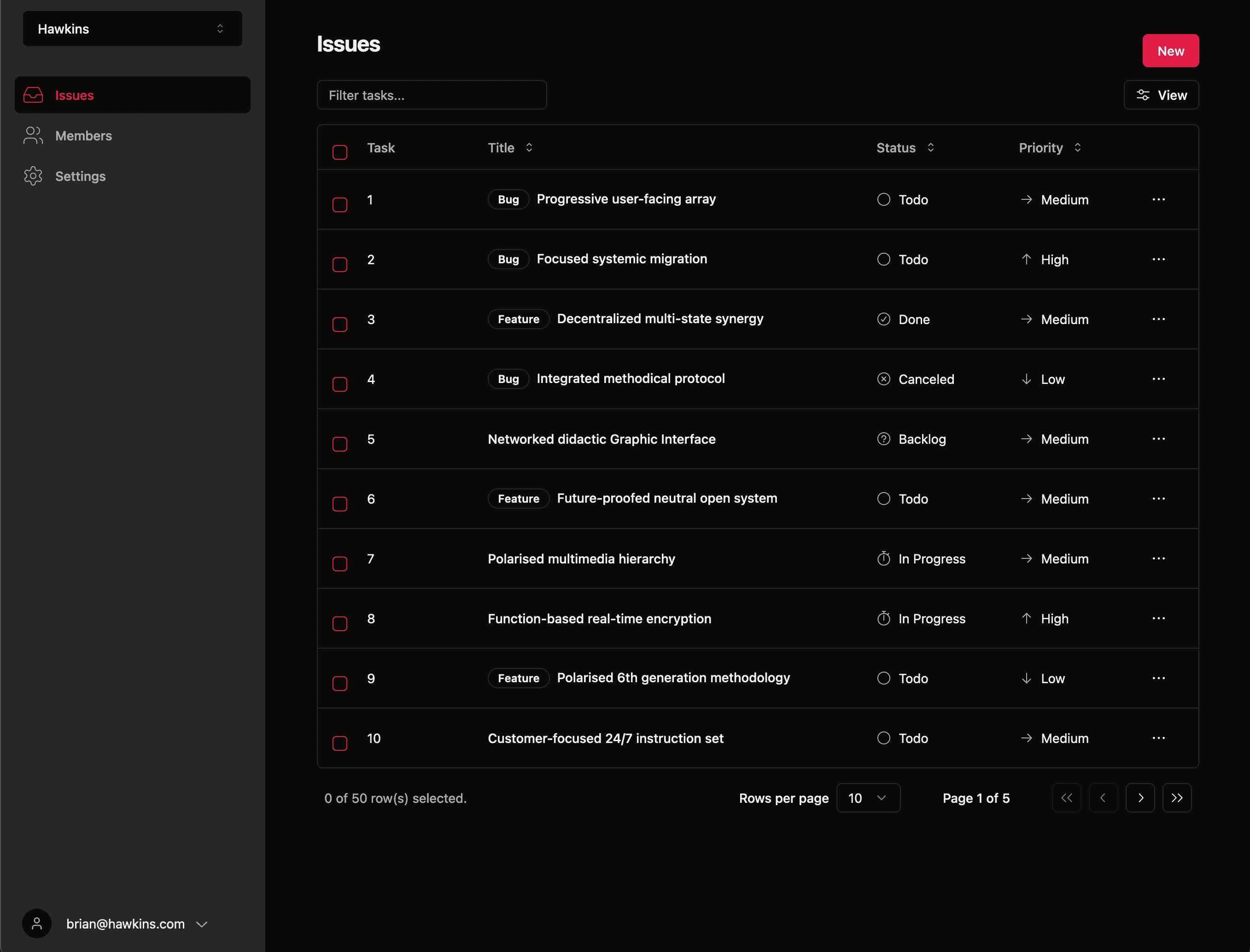Navigate to the last page using last-page button
Image resolution: width=1250 pixels, height=952 pixels.
pyautogui.click(x=1179, y=798)
